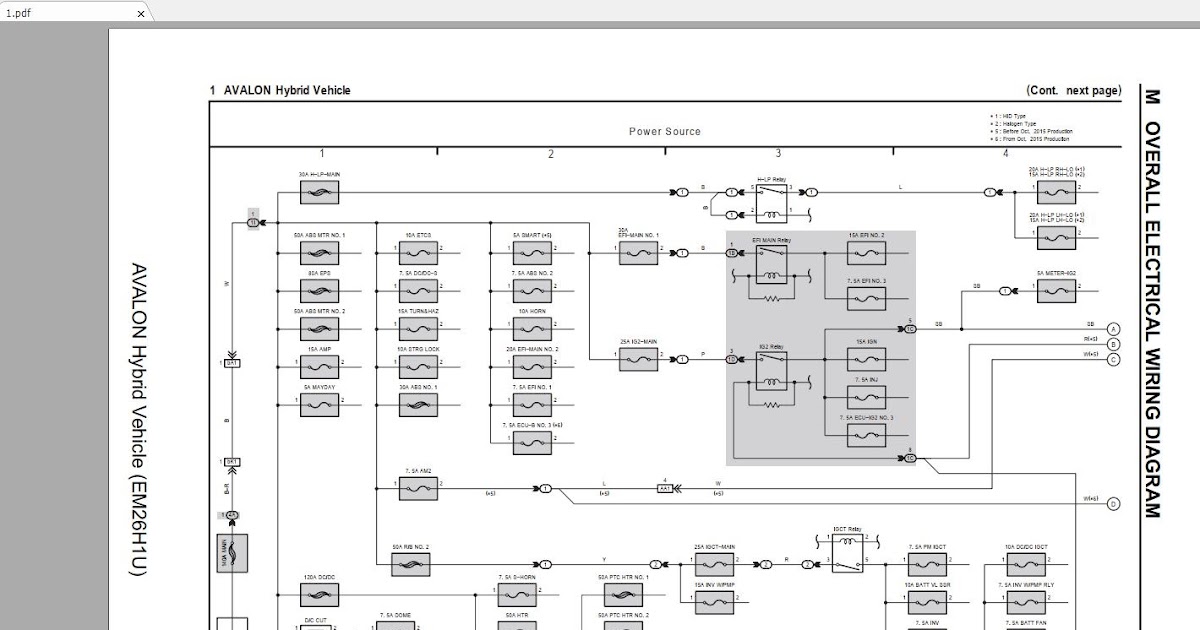Click the '*6 : From Oct. 2015 Production' note
Screen dimensions: 1200x630
1030,139
